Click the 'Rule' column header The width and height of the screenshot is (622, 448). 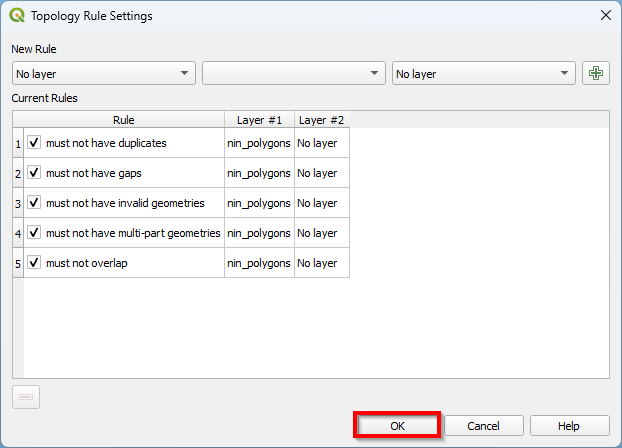[x=124, y=120]
